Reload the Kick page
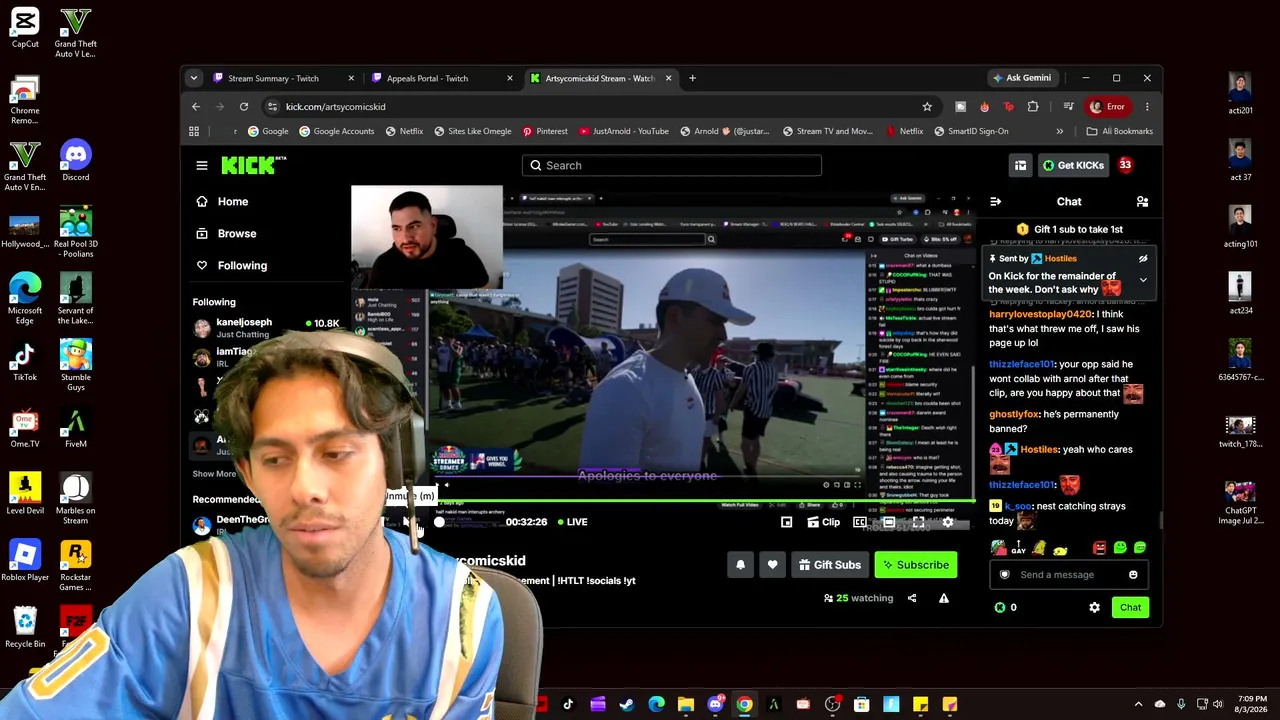Viewport: 1280px width, 720px height. [x=244, y=107]
